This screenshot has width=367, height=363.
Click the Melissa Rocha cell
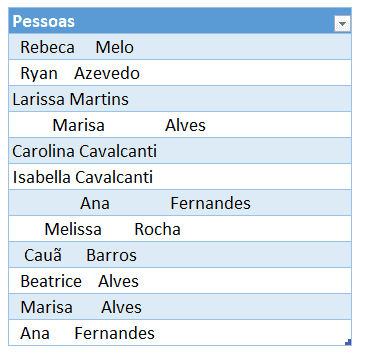[180, 229]
